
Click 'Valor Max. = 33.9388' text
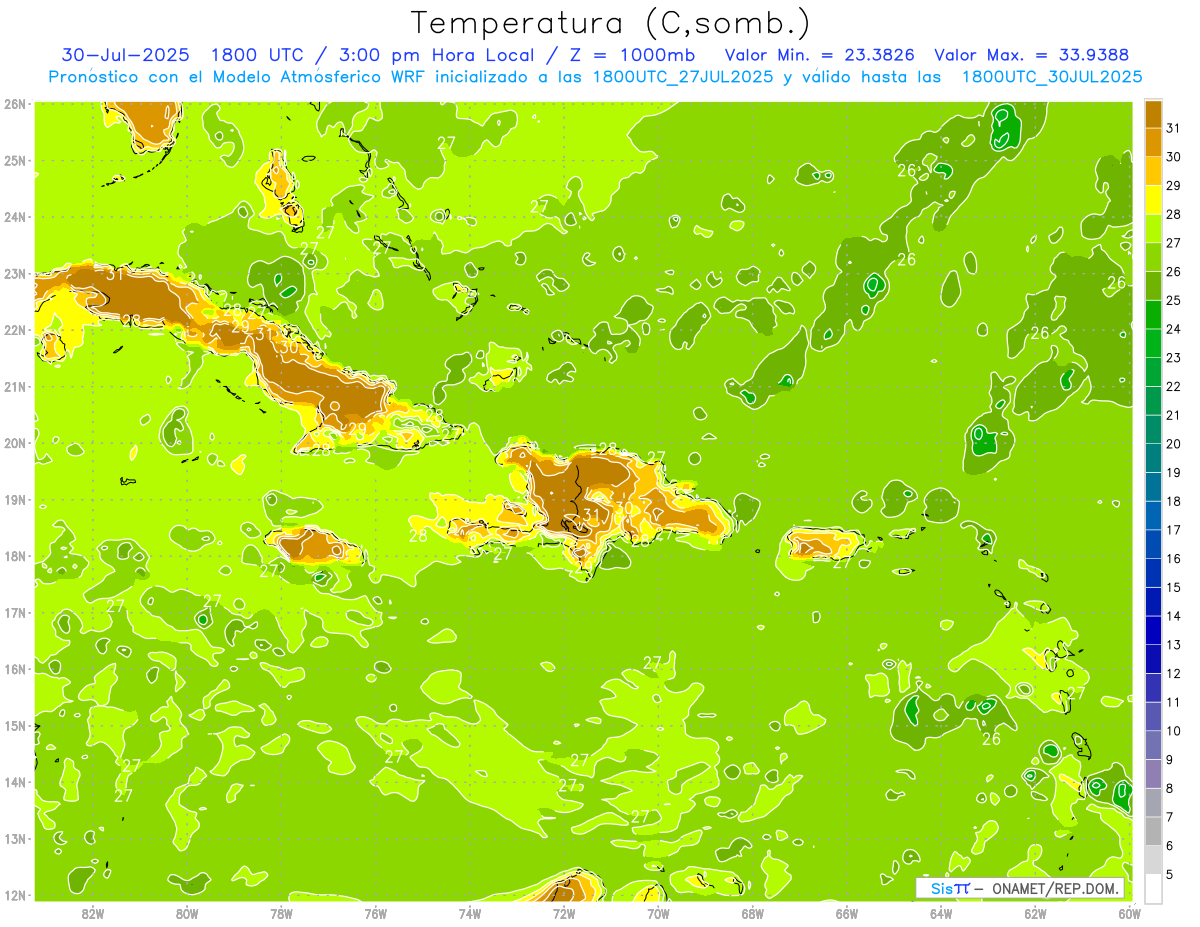coord(1033,55)
